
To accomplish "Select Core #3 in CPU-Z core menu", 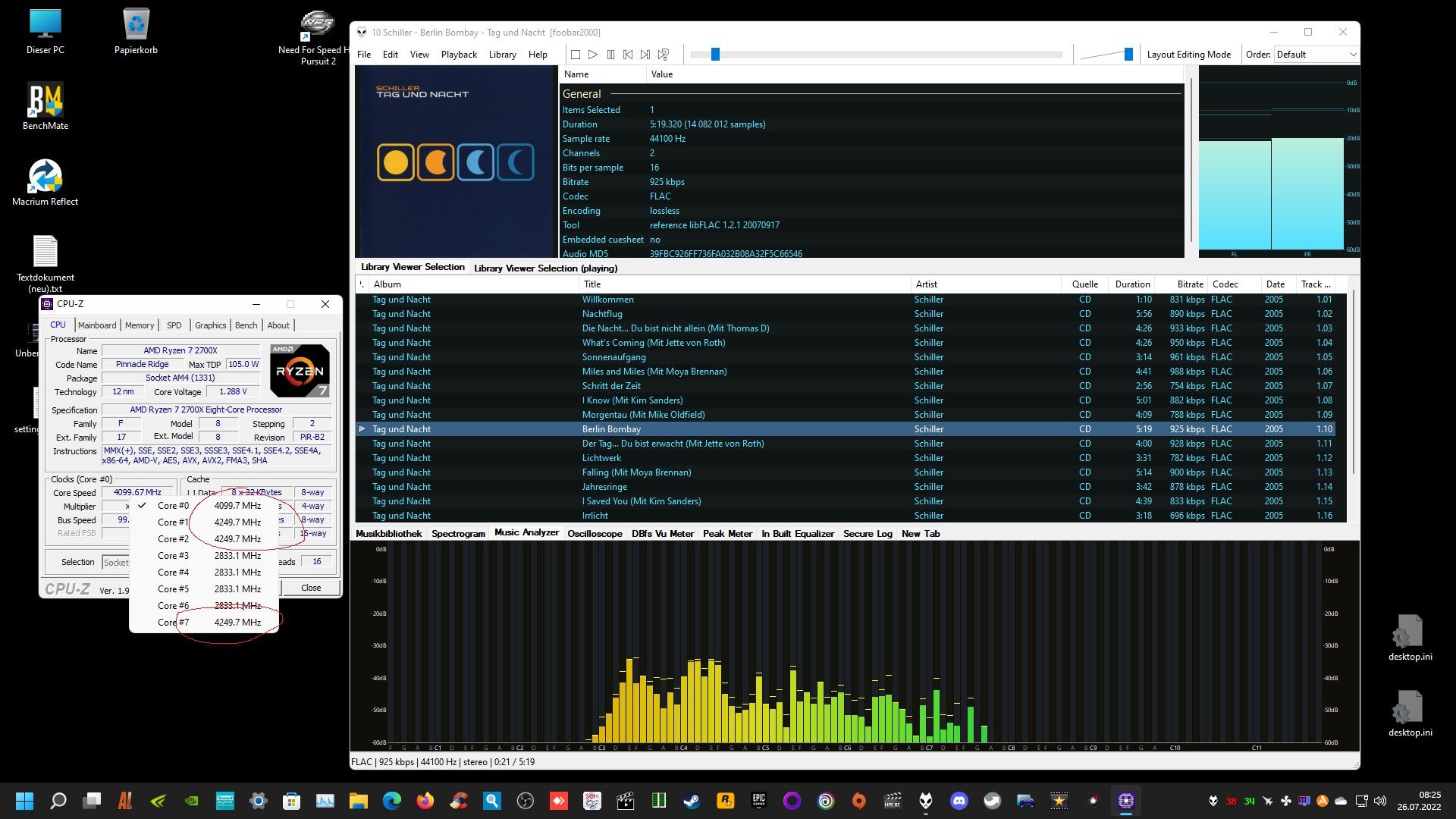I will pos(204,556).
